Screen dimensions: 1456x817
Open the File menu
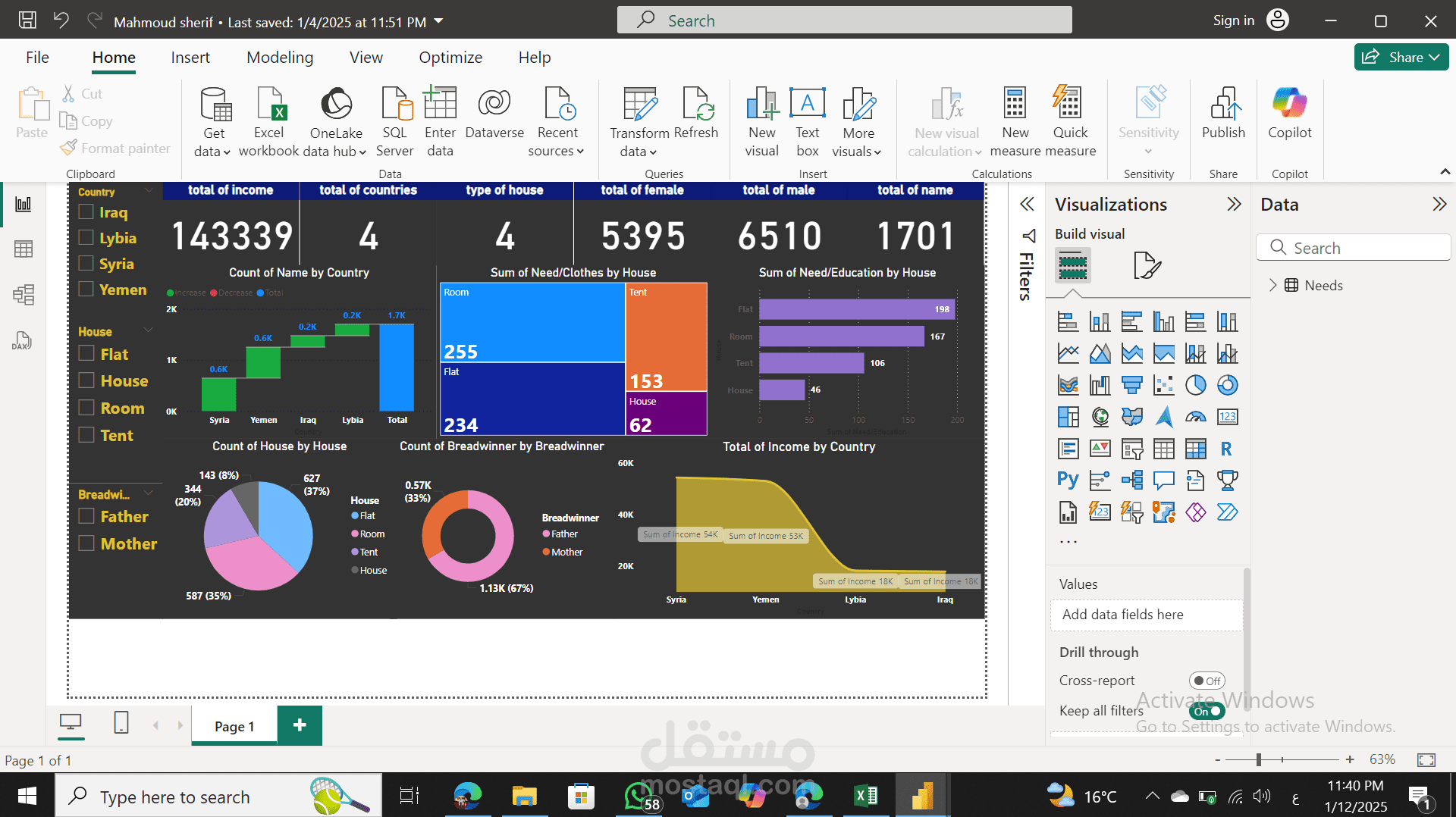(37, 58)
